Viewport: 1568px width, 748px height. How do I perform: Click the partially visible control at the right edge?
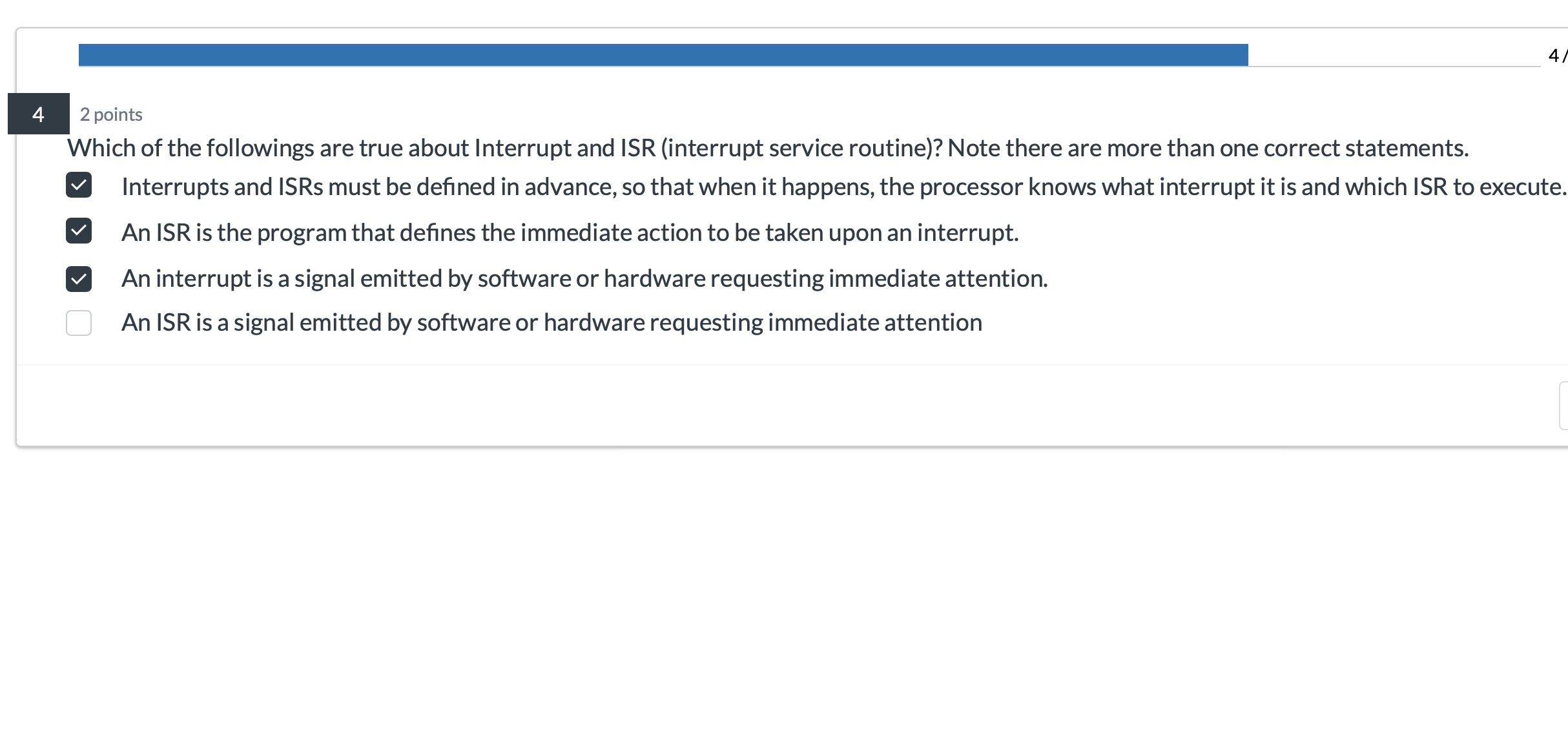pyautogui.click(x=1563, y=404)
